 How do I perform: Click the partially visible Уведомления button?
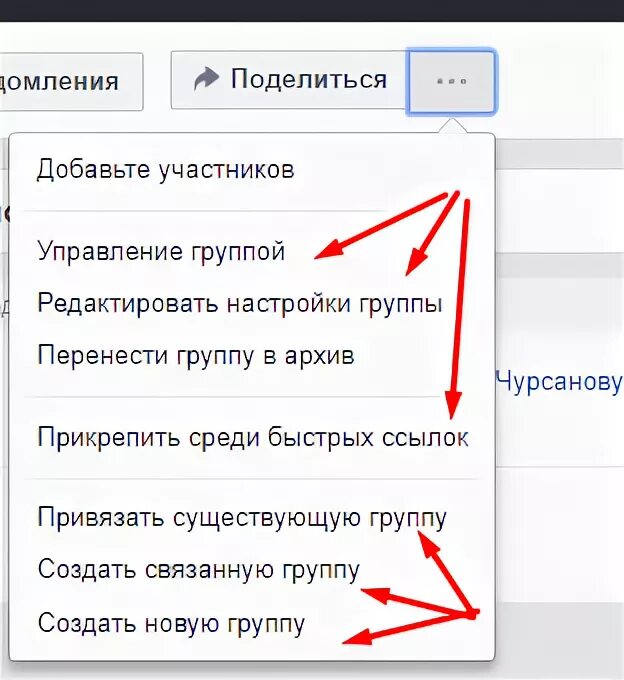70,82
